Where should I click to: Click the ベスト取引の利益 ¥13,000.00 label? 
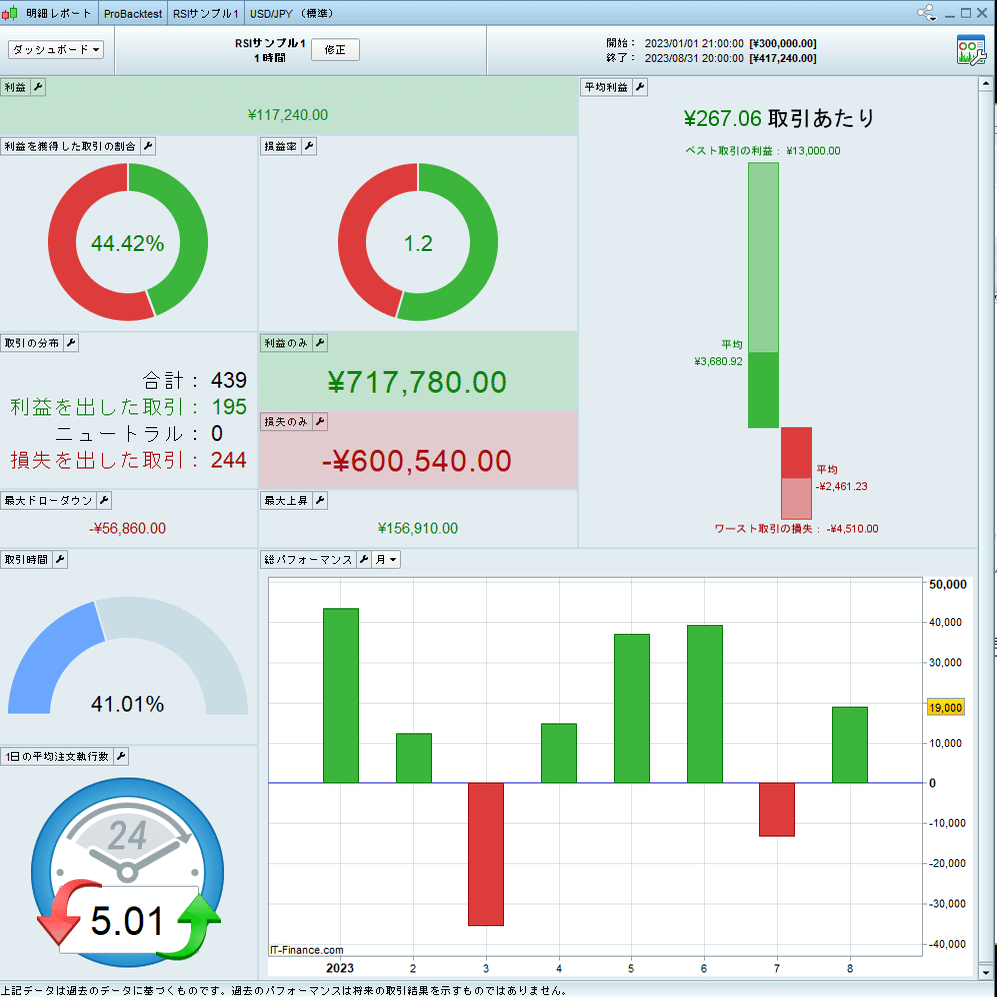[x=762, y=151]
